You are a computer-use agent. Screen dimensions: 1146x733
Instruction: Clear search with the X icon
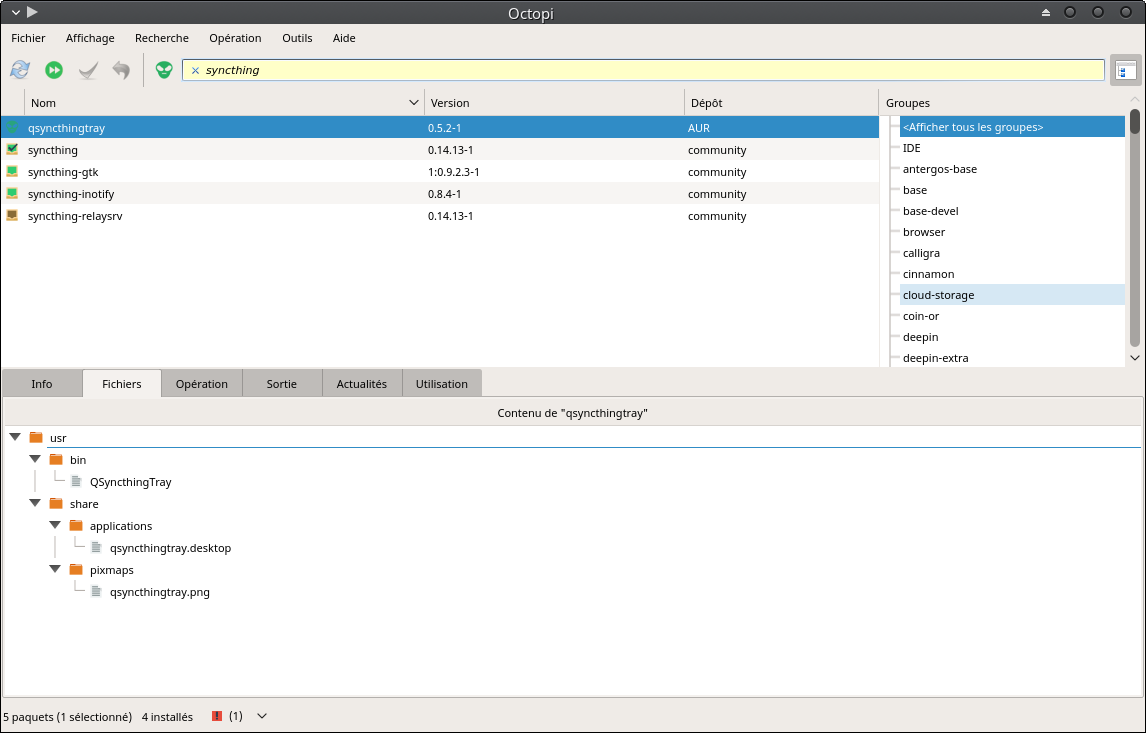[x=195, y=70]
